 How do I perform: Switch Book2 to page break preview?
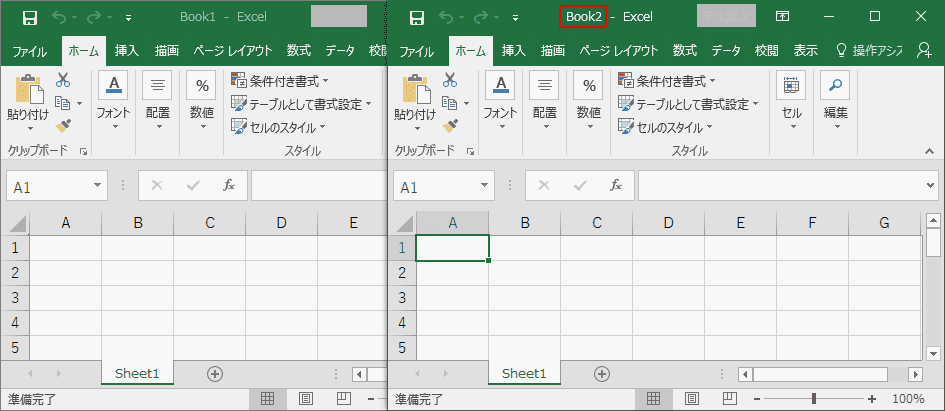[730, 398]
